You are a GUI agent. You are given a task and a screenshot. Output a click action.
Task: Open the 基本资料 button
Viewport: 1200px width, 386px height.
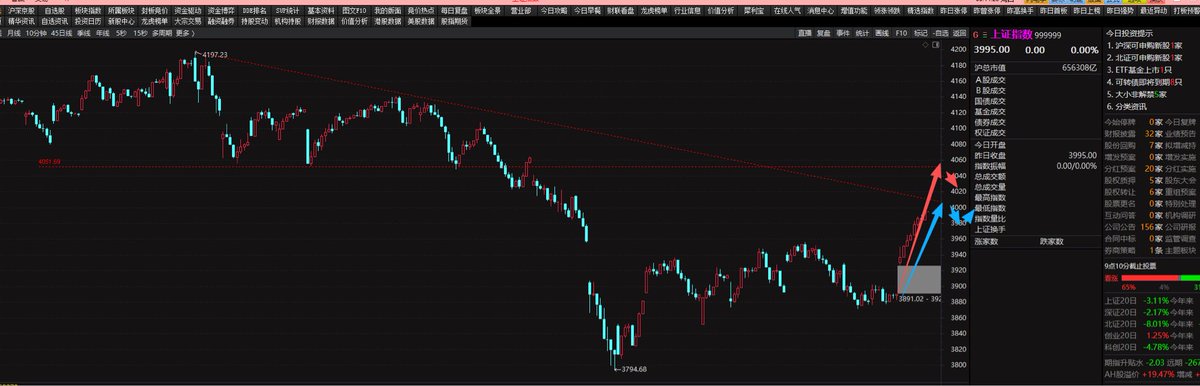pyautogui.click(x=321, y=10)
